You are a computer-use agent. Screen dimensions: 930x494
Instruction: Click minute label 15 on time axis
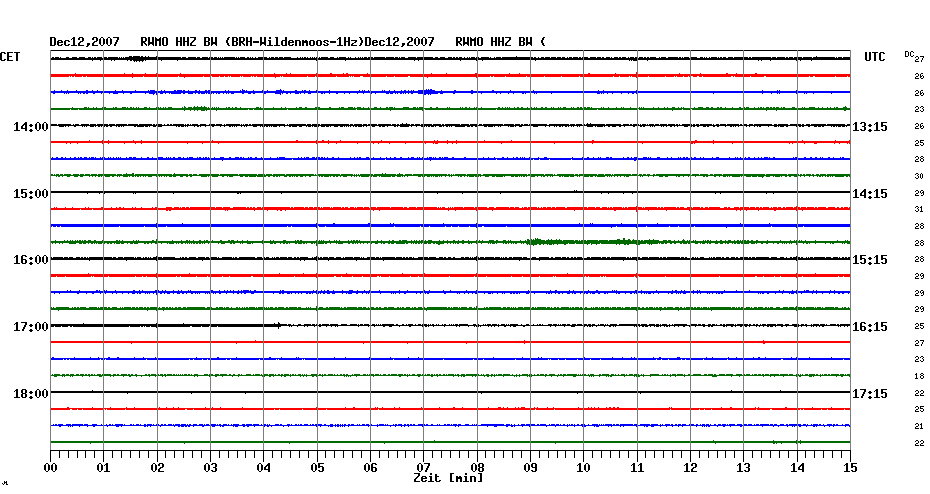(x=851, y=468)
